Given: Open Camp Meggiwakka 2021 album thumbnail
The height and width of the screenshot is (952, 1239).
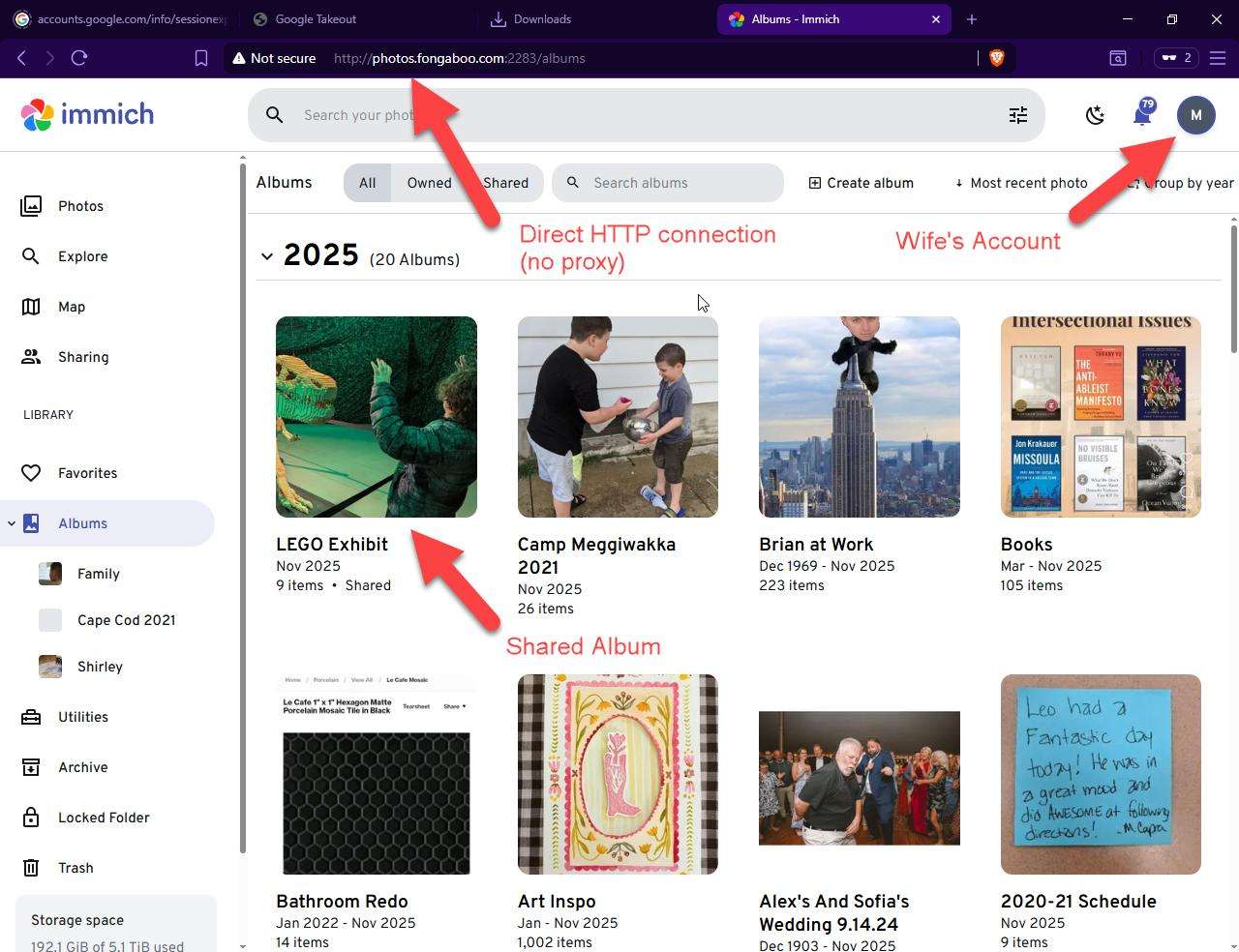Looking at the screenshot, I should (x=618, y=417).
